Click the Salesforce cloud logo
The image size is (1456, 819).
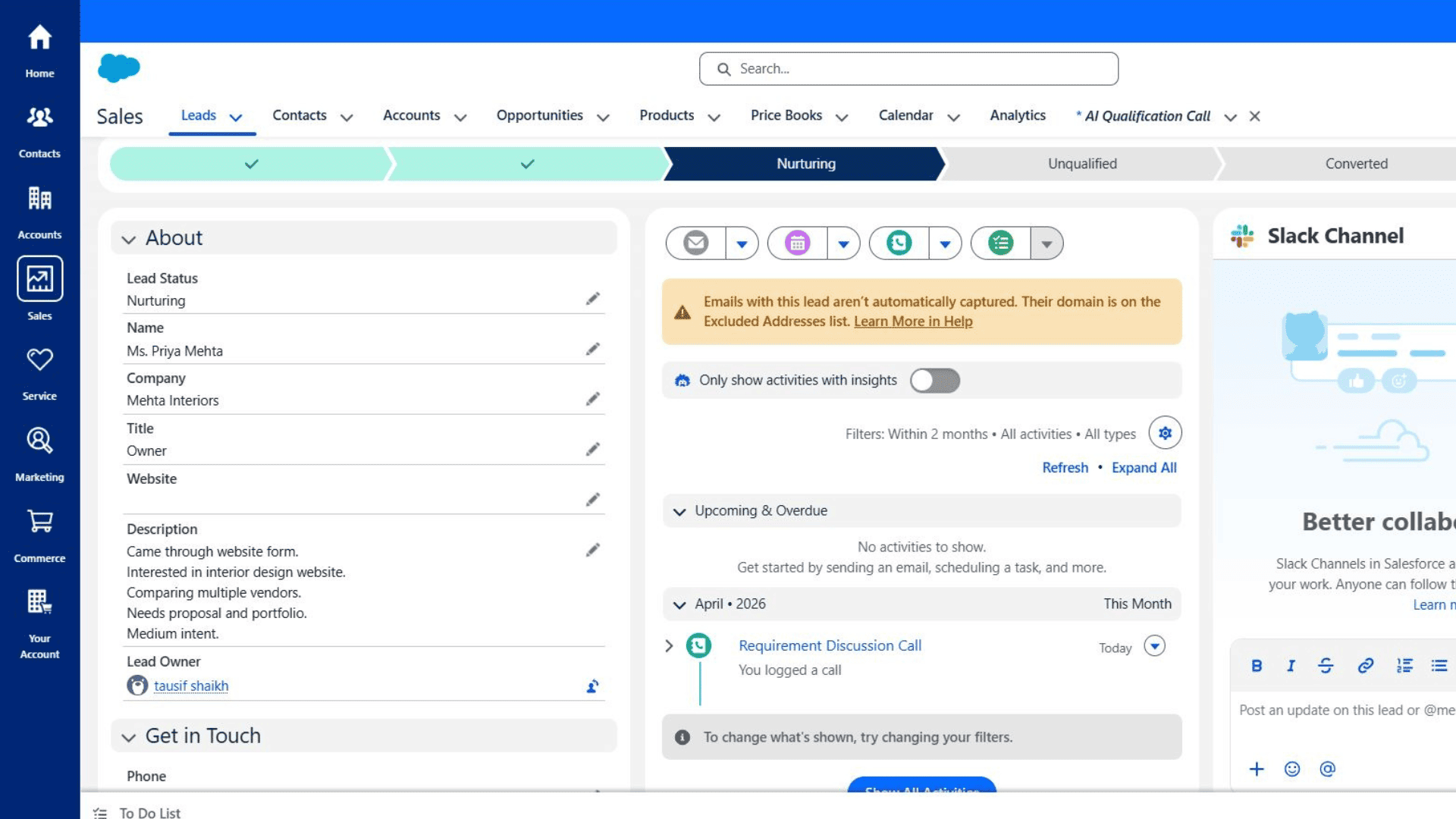point(119,68)
